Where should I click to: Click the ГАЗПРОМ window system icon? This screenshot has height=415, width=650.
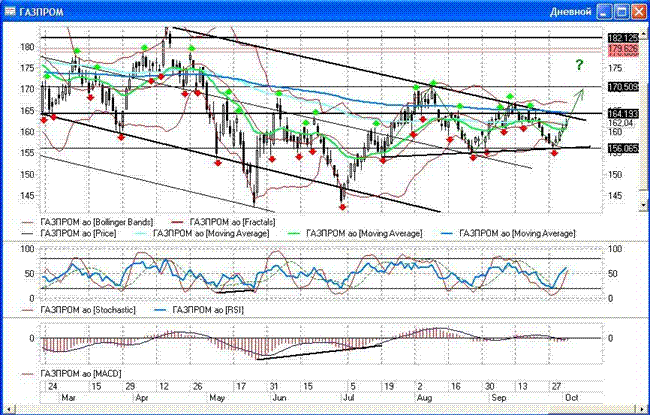pos(10,11)
